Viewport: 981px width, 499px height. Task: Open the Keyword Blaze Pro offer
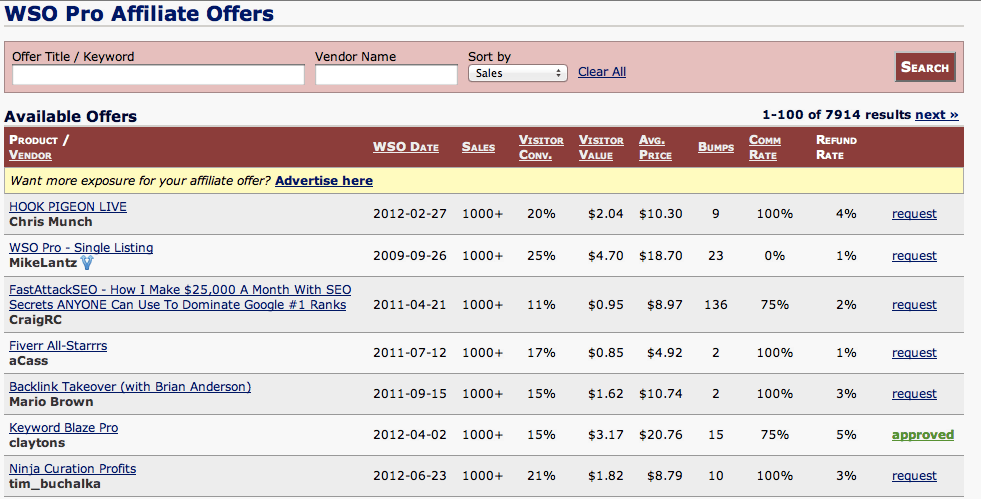(x=63, y=428)
